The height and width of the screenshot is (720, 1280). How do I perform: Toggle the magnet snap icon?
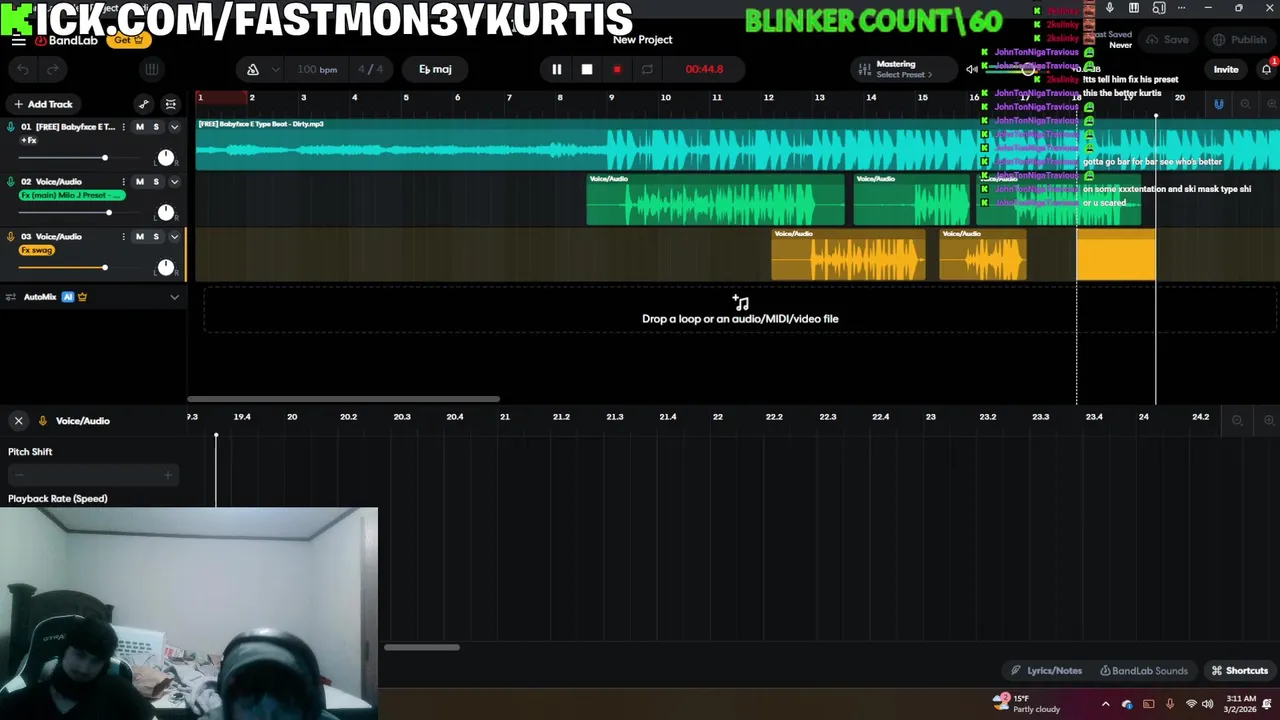(x=1218, y=104)
